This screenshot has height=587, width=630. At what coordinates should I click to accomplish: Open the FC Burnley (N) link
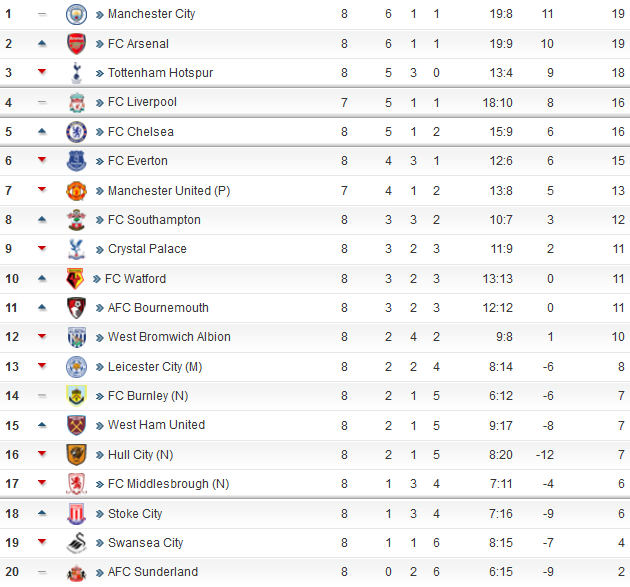pyautogui.click(x=148, y=396)
